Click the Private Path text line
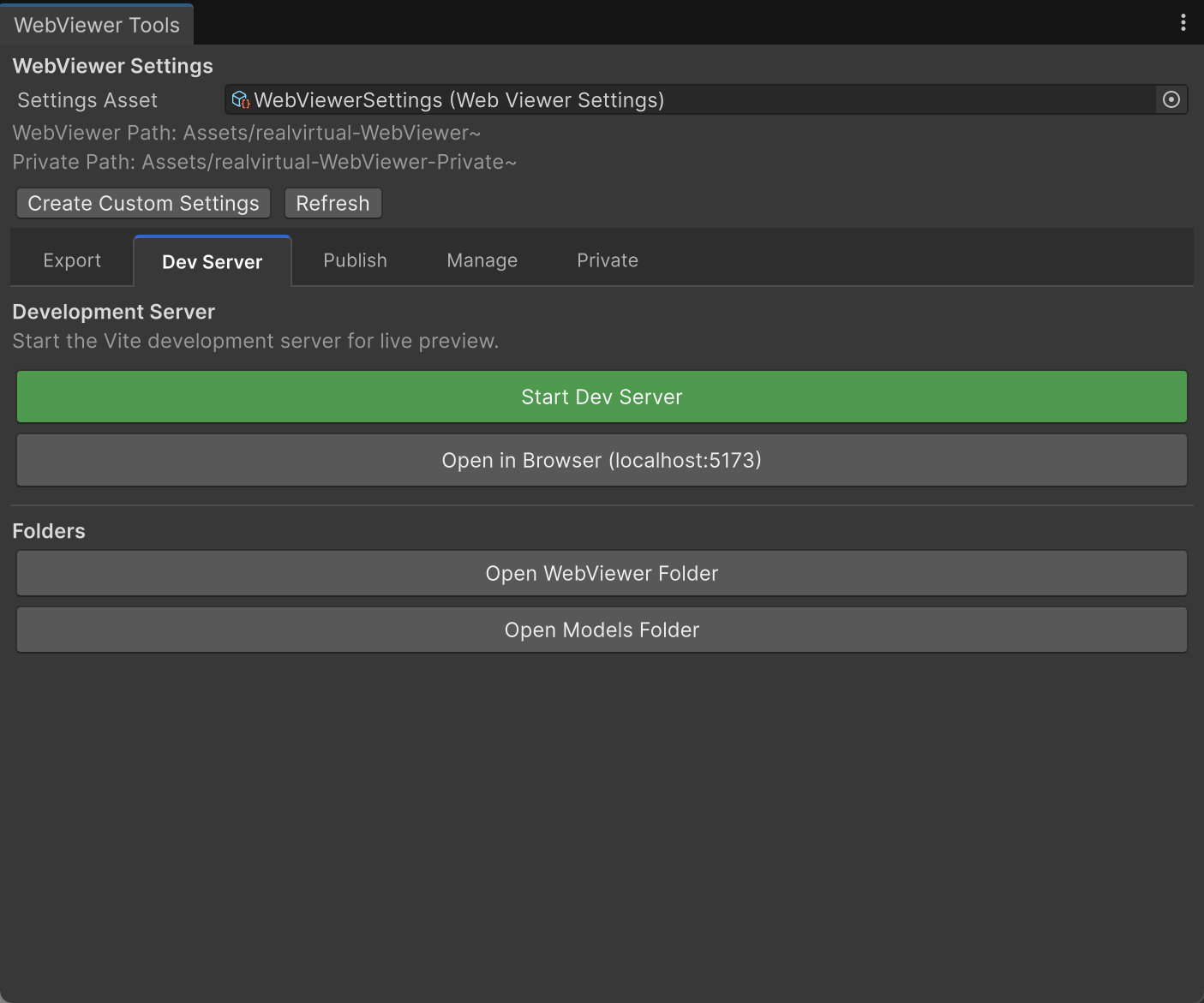The image size is (1204, 1003). (265, 162)
